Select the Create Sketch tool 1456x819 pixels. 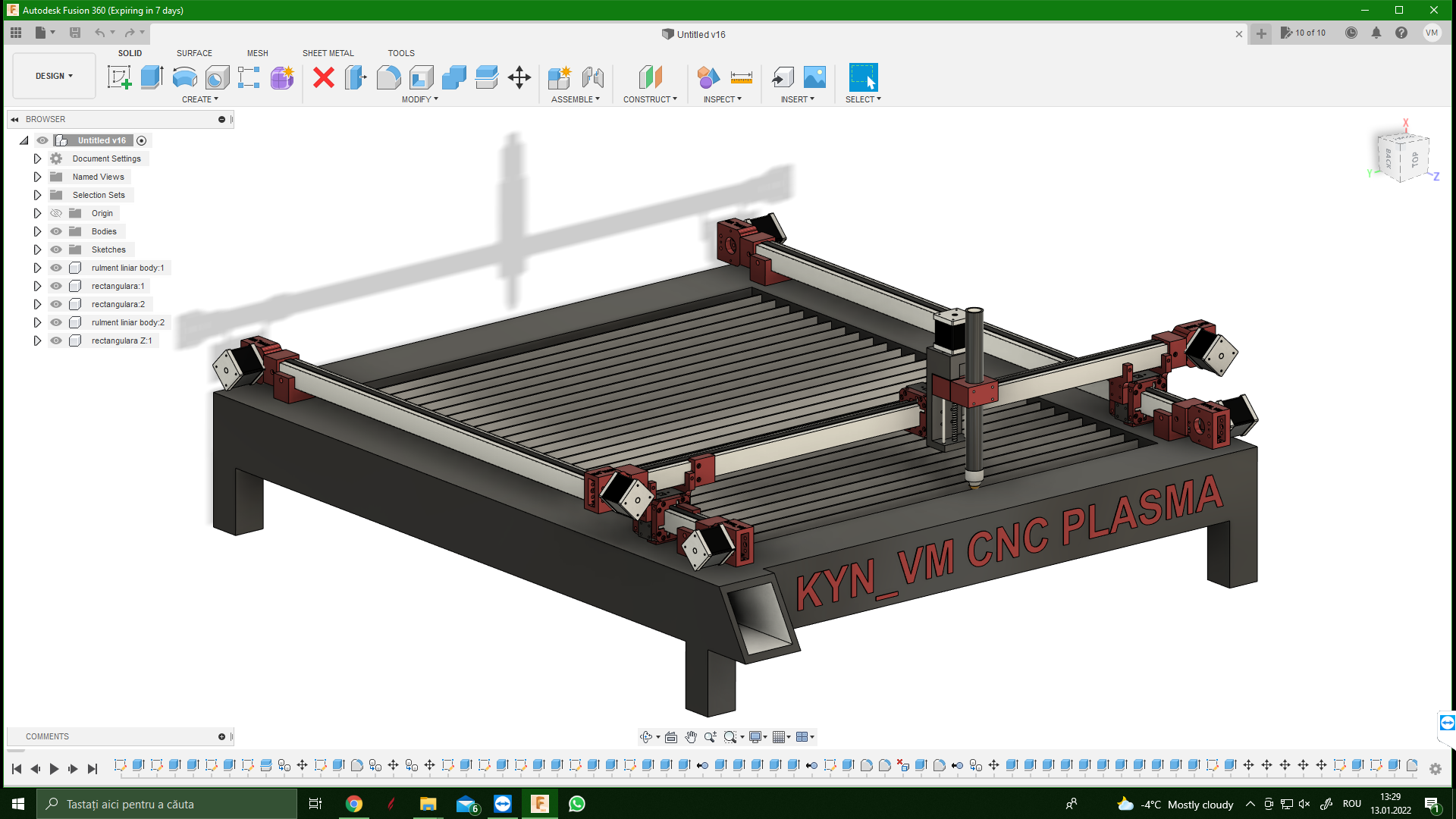pos(119,77)
